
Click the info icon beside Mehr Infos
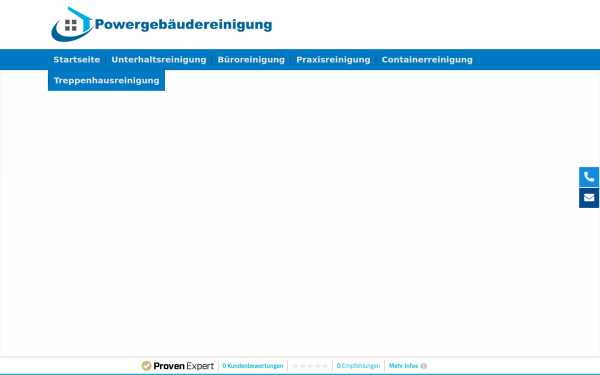tap(424, 366)
